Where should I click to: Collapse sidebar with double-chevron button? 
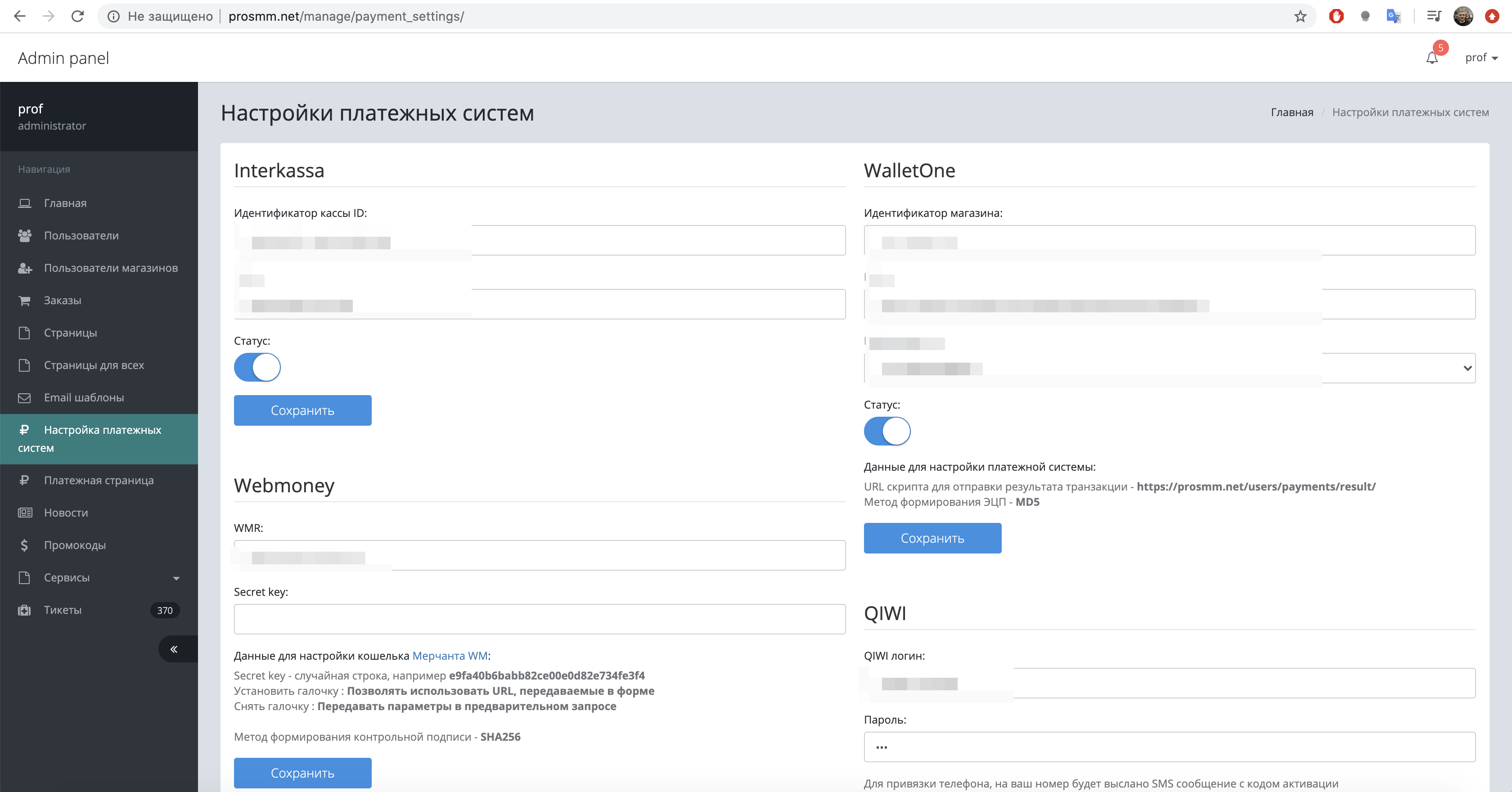pos(174,649)
